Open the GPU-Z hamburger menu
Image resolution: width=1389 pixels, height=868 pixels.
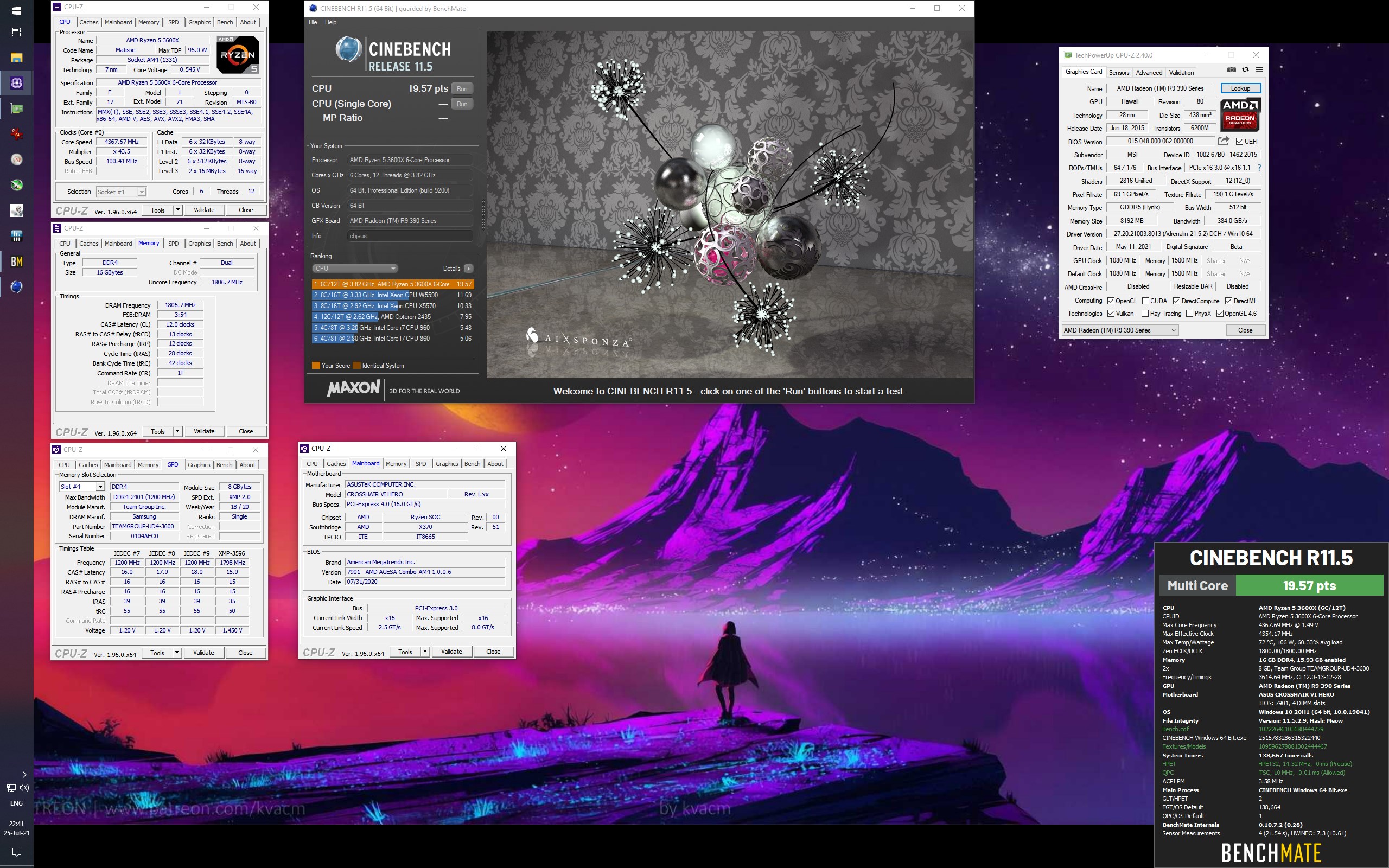(x=1259, y=69)
